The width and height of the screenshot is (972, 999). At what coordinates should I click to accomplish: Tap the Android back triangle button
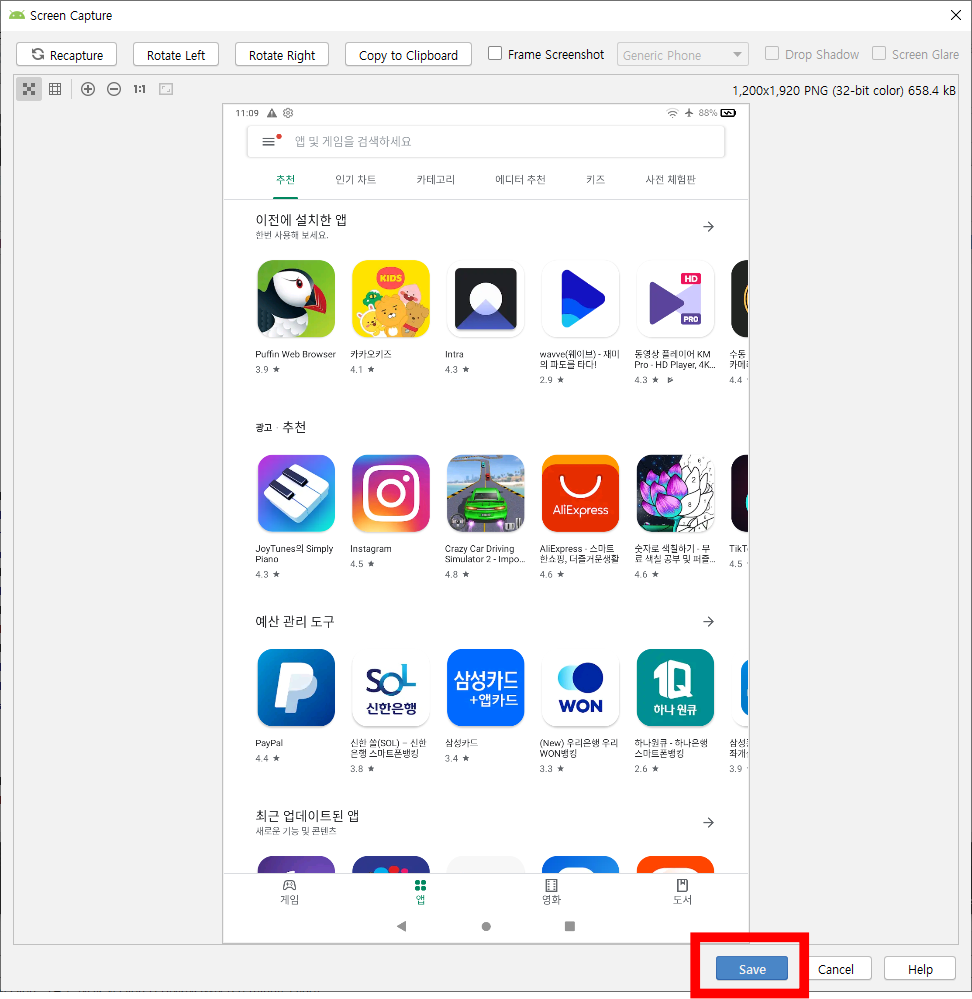click(401, 926)
